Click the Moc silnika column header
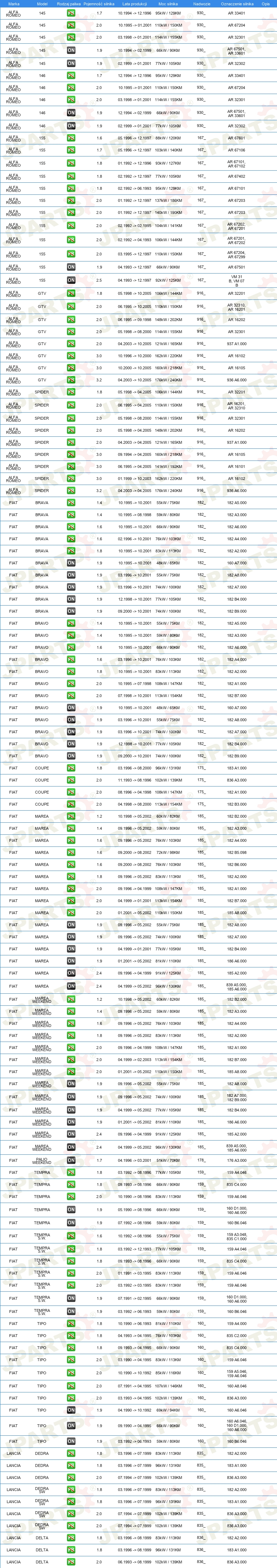The height and width of the screenshot is (1568, 277). pyautogui.click(x=168, y=4)
